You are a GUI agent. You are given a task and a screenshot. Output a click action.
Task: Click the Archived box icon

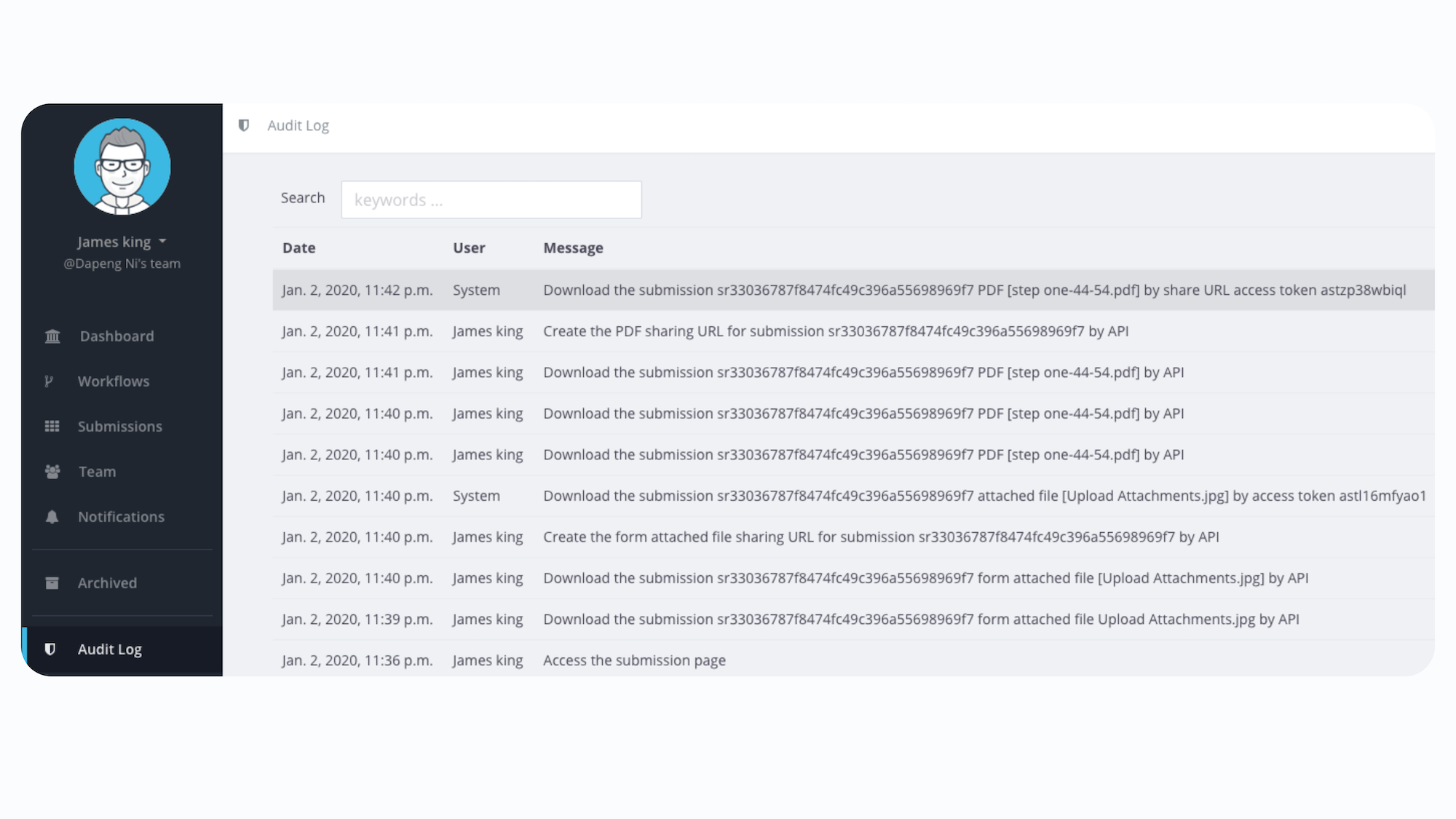(x=52, y=583)
